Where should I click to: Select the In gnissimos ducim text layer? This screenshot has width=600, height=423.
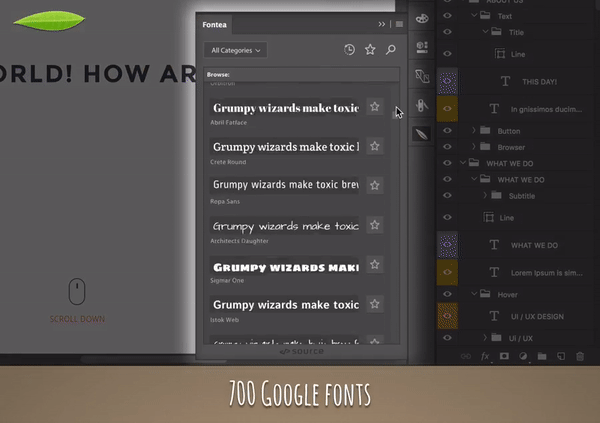546,109
